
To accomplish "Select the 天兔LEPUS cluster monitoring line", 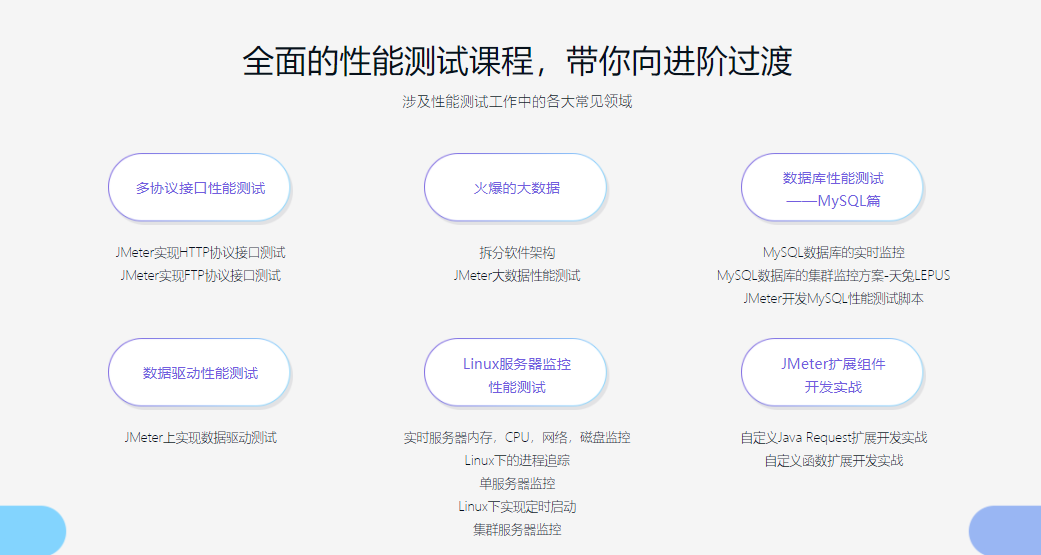I will tap(833, 275).
